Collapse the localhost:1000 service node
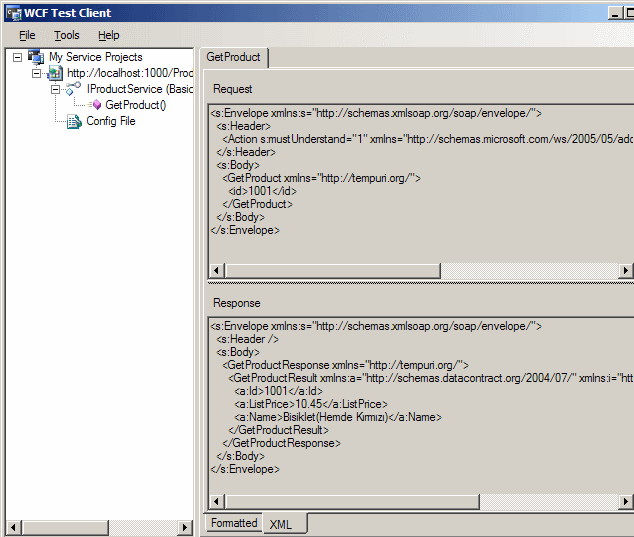Viewport: 634px width, 537px height. (x=37, y=74)
